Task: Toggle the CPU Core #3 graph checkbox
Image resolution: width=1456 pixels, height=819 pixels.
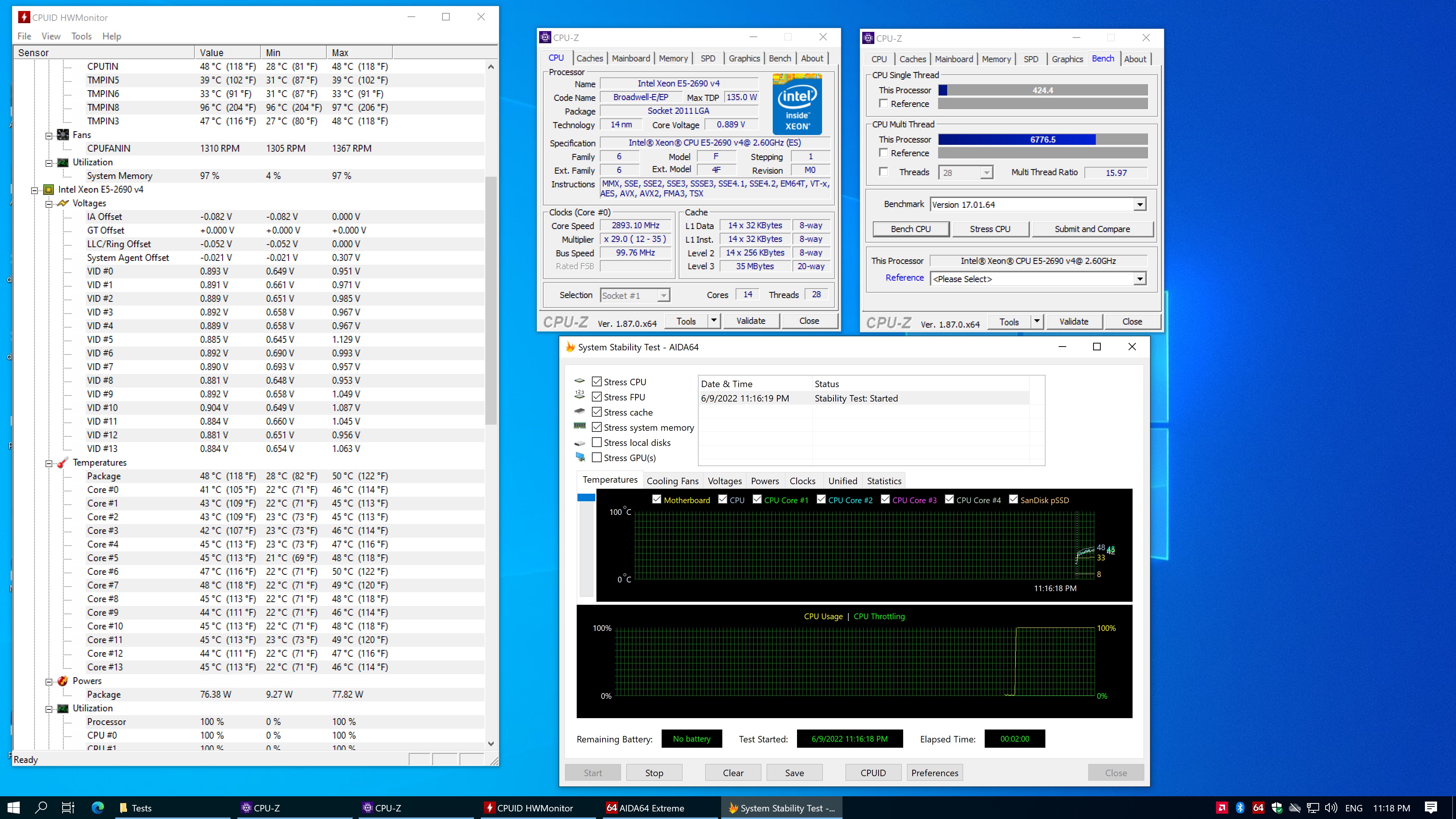Action: tap(885, 500)
